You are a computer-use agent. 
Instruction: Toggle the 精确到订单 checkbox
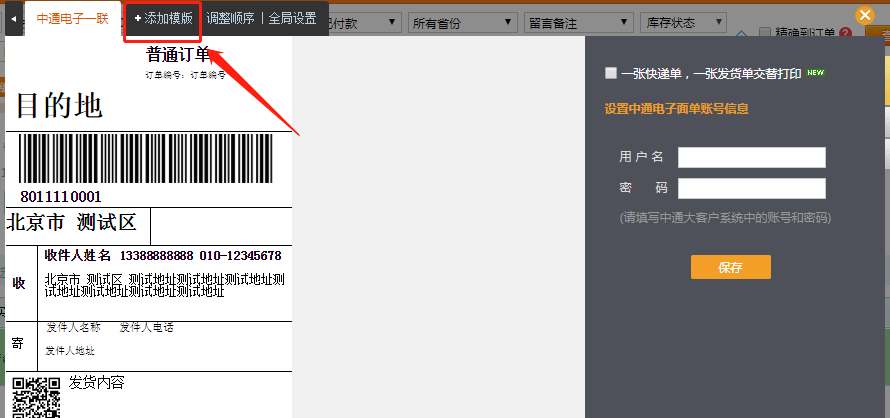[766, 34]
